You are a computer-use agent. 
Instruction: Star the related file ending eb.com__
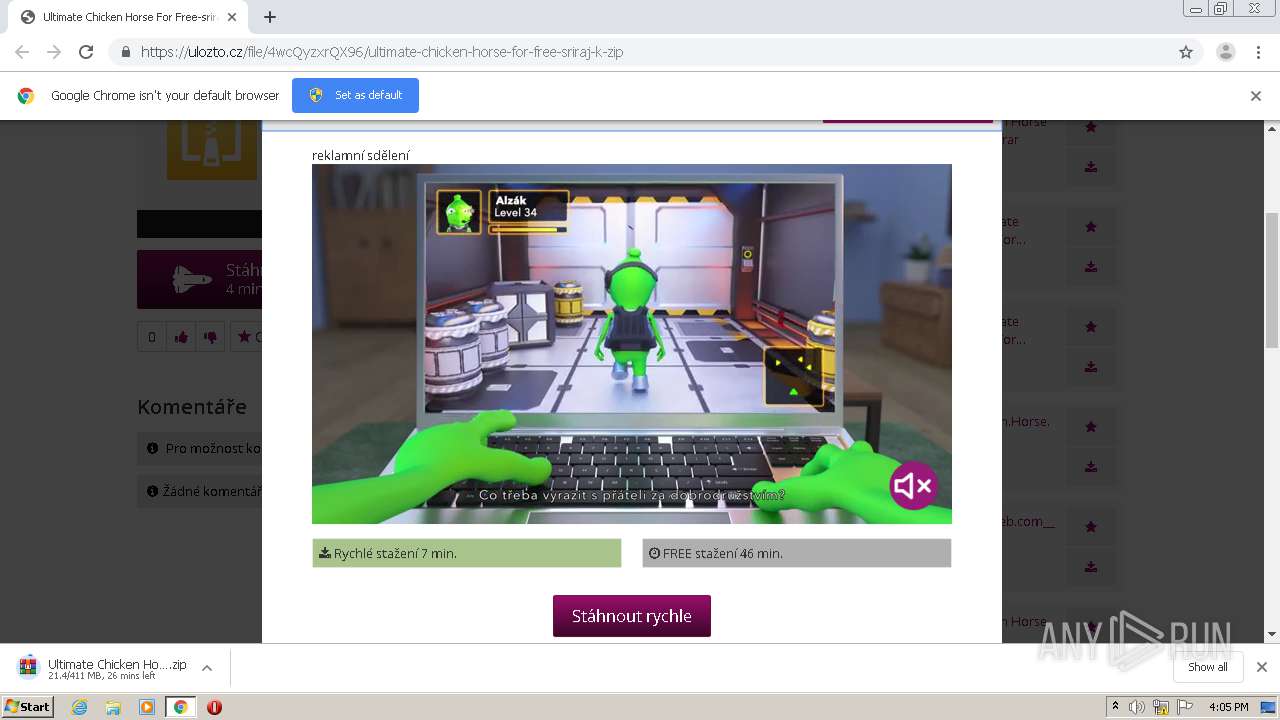[1091, 527]
